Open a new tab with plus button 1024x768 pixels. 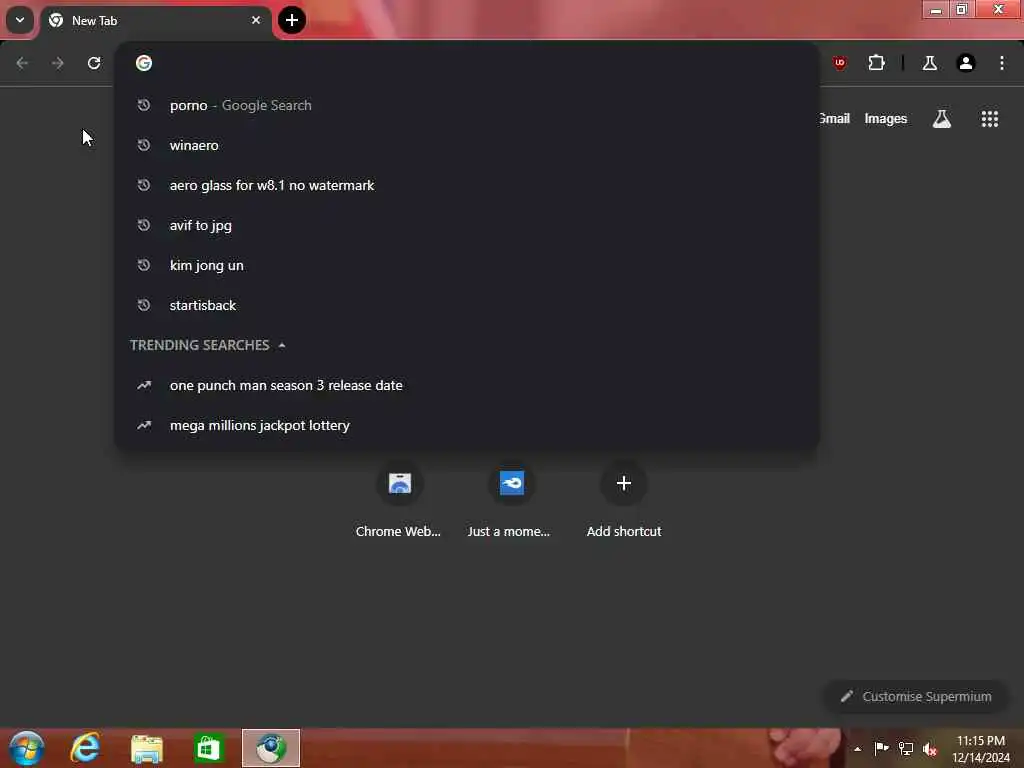pos(292,20)
